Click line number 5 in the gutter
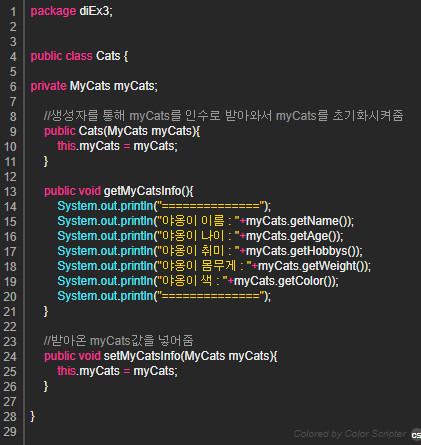This screenshot has height=445, width=421. [13, 72]
